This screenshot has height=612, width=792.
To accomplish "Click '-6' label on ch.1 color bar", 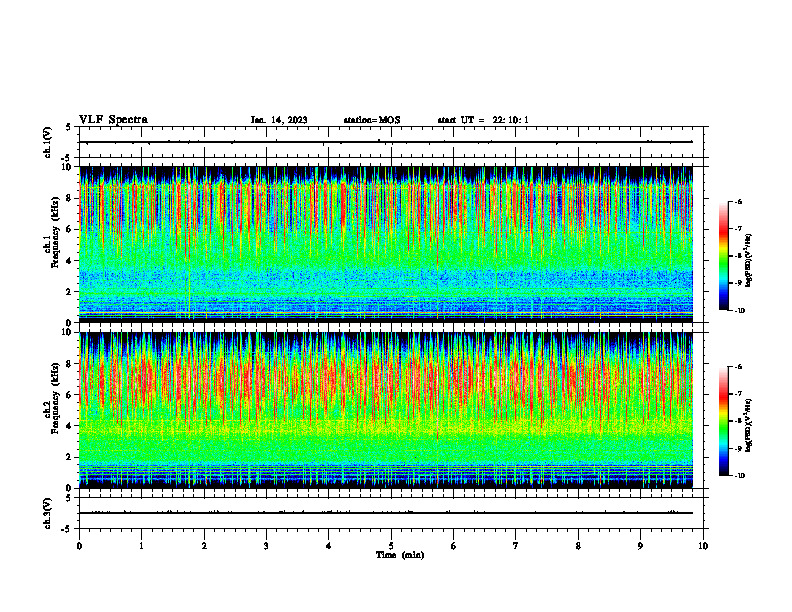I will [738, 201].
